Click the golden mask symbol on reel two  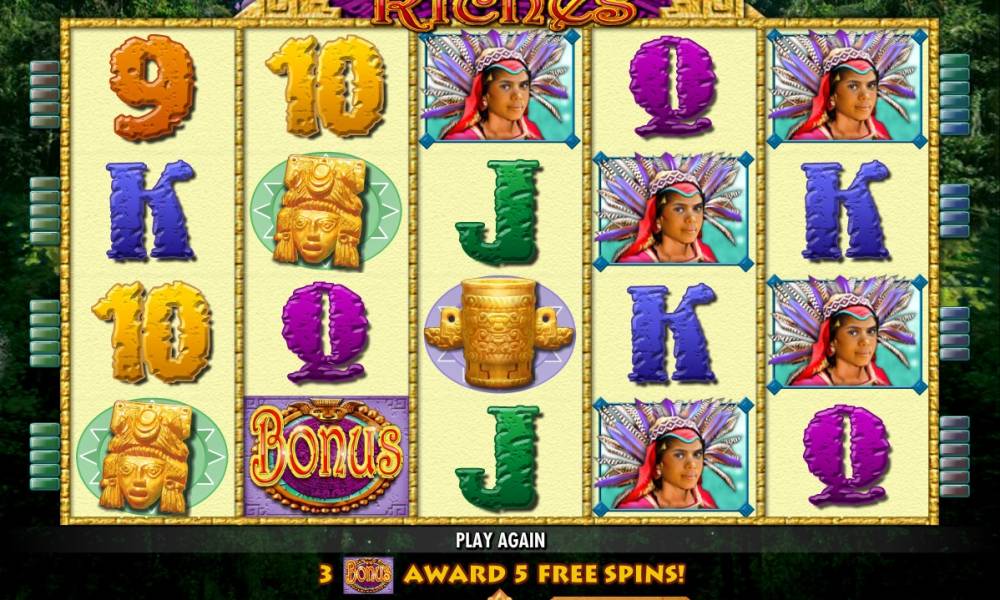click(x=325, y=211)
